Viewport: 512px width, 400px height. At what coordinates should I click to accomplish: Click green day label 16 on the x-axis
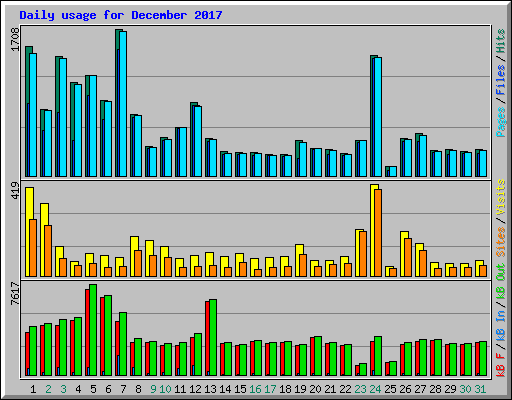[x=255, y=389]
